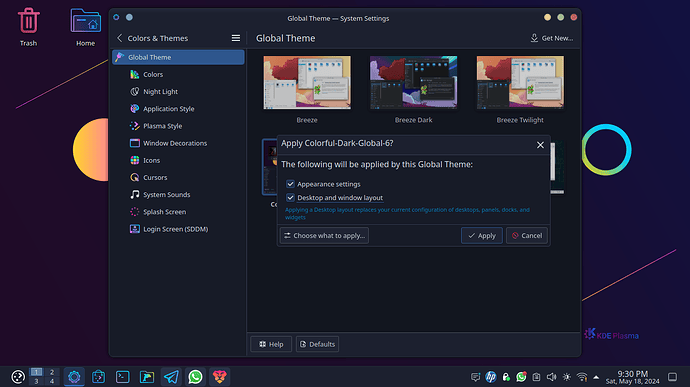Open Dolphin file manager in taskbar
The image size is (690, 387).
coord(147,377)
